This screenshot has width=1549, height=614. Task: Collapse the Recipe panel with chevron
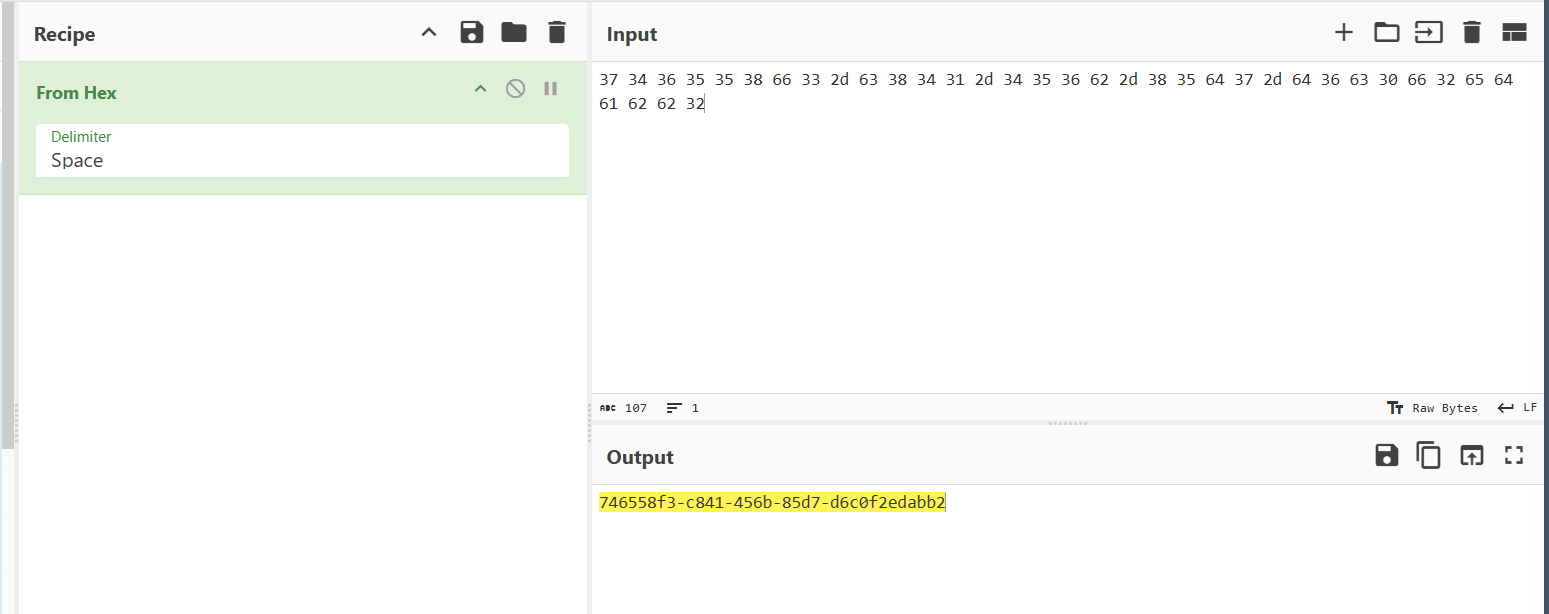pos(429,33)
